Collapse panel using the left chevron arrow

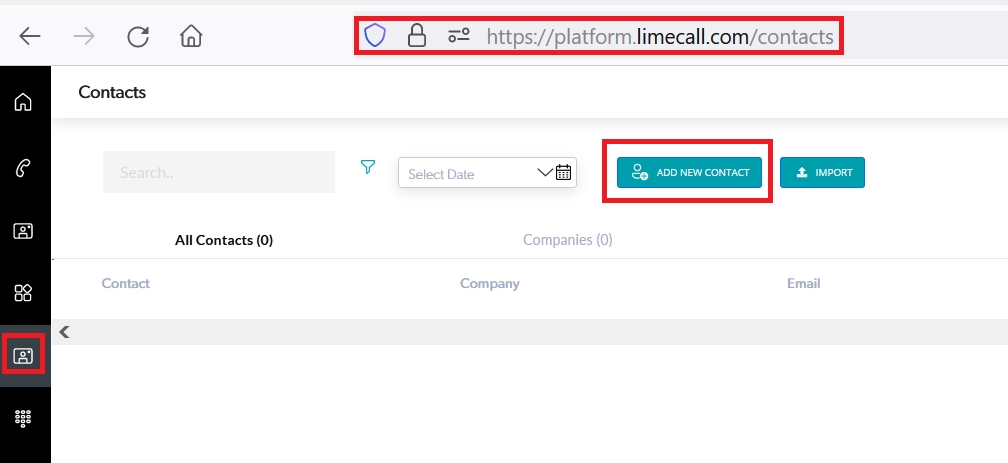point(64,332)
